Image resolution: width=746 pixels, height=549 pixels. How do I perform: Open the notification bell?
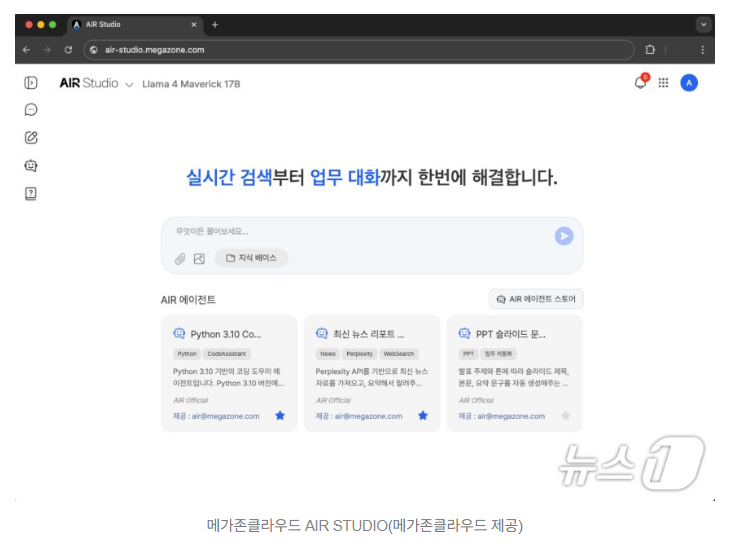click(641, 82)
